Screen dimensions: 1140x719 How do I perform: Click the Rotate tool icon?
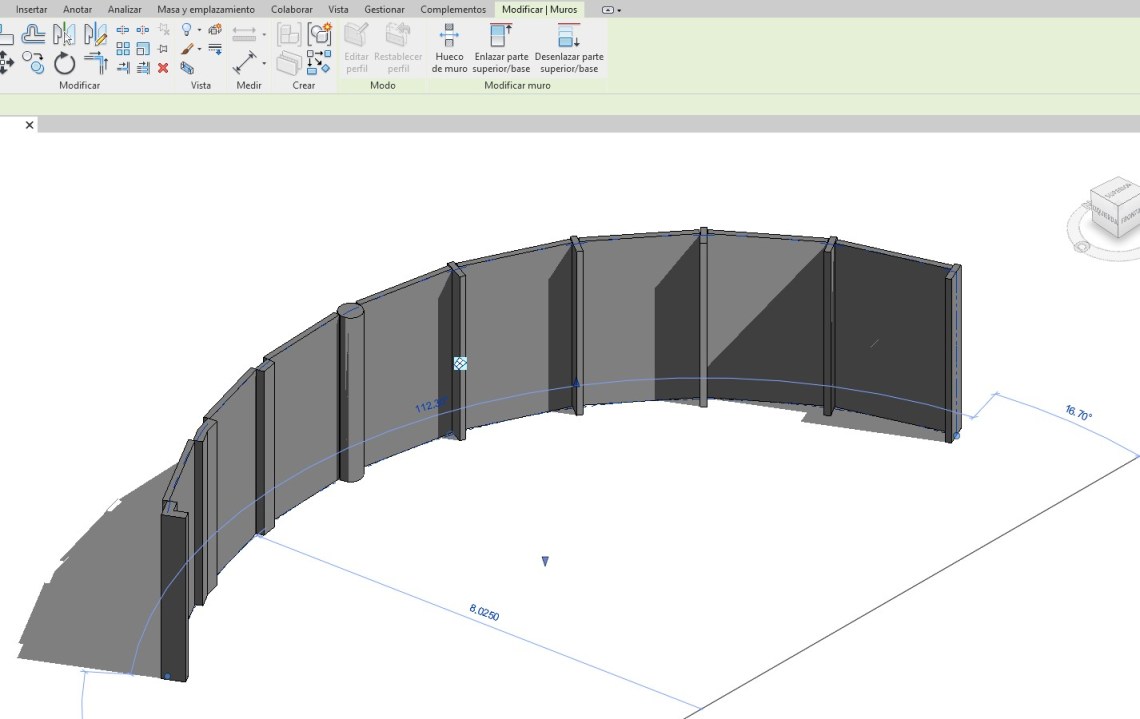point(65,64)
